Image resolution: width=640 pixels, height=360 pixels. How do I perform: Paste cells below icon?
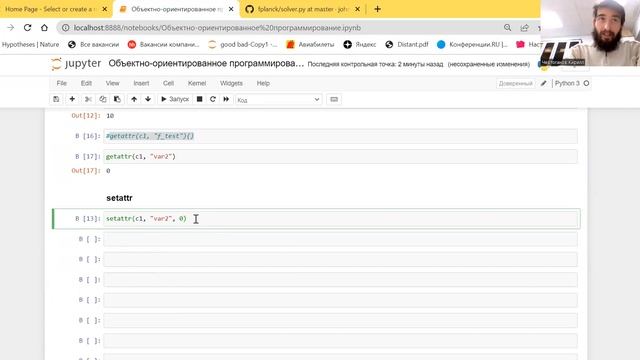[117, 99]
